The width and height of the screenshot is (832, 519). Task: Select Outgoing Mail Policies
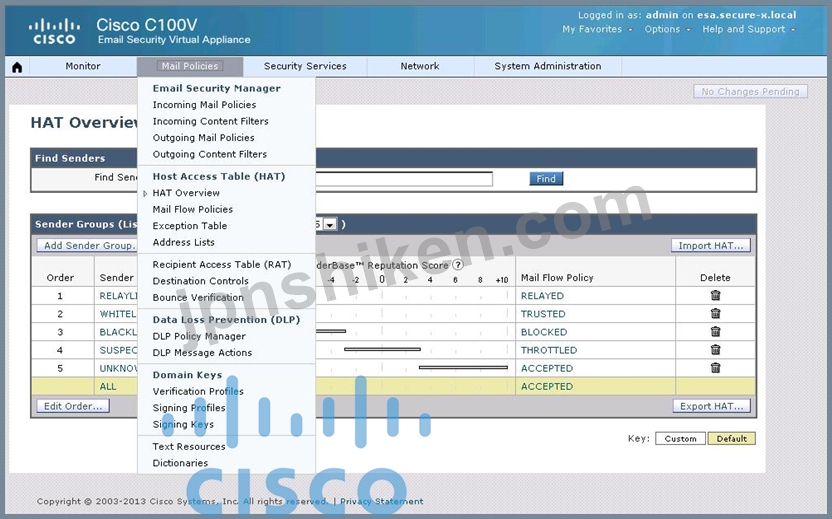[x=203, y=138]
